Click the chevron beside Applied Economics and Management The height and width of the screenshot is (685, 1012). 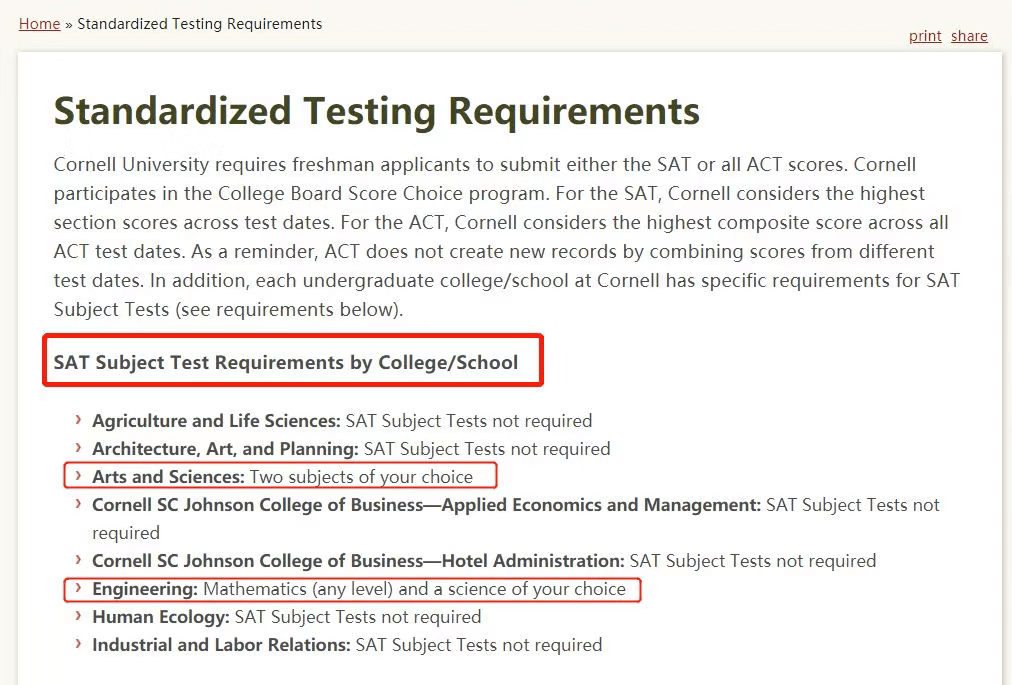point(79,504)
